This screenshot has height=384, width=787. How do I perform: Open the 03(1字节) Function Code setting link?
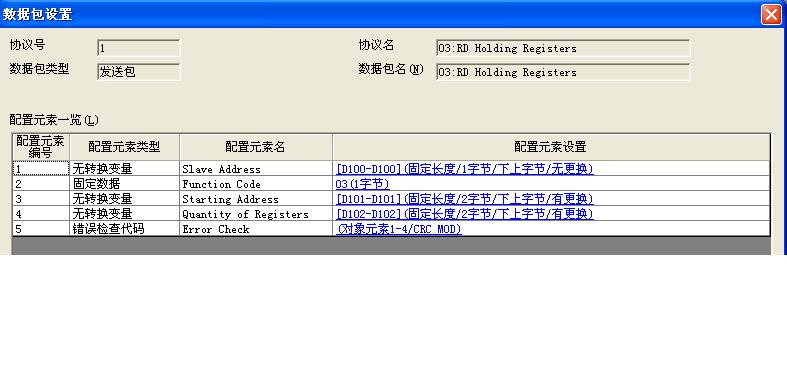coord(362,184)
